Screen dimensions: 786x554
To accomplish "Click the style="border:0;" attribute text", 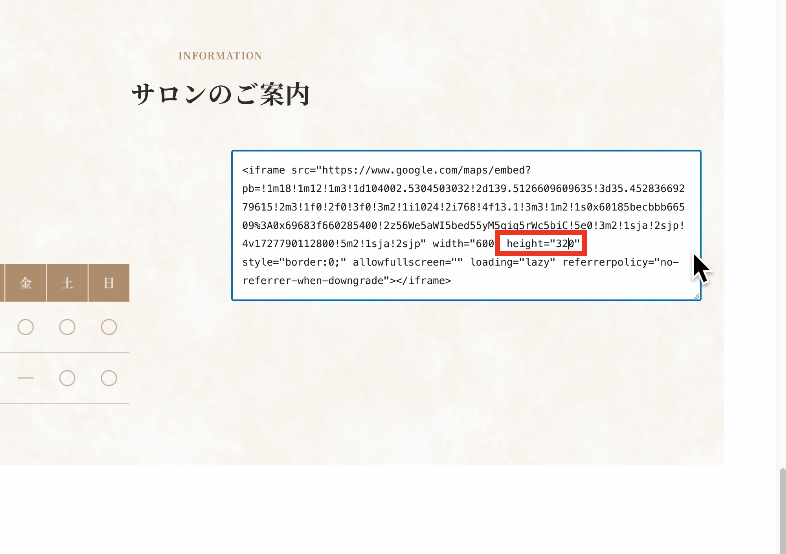I will tap(294, 262).
